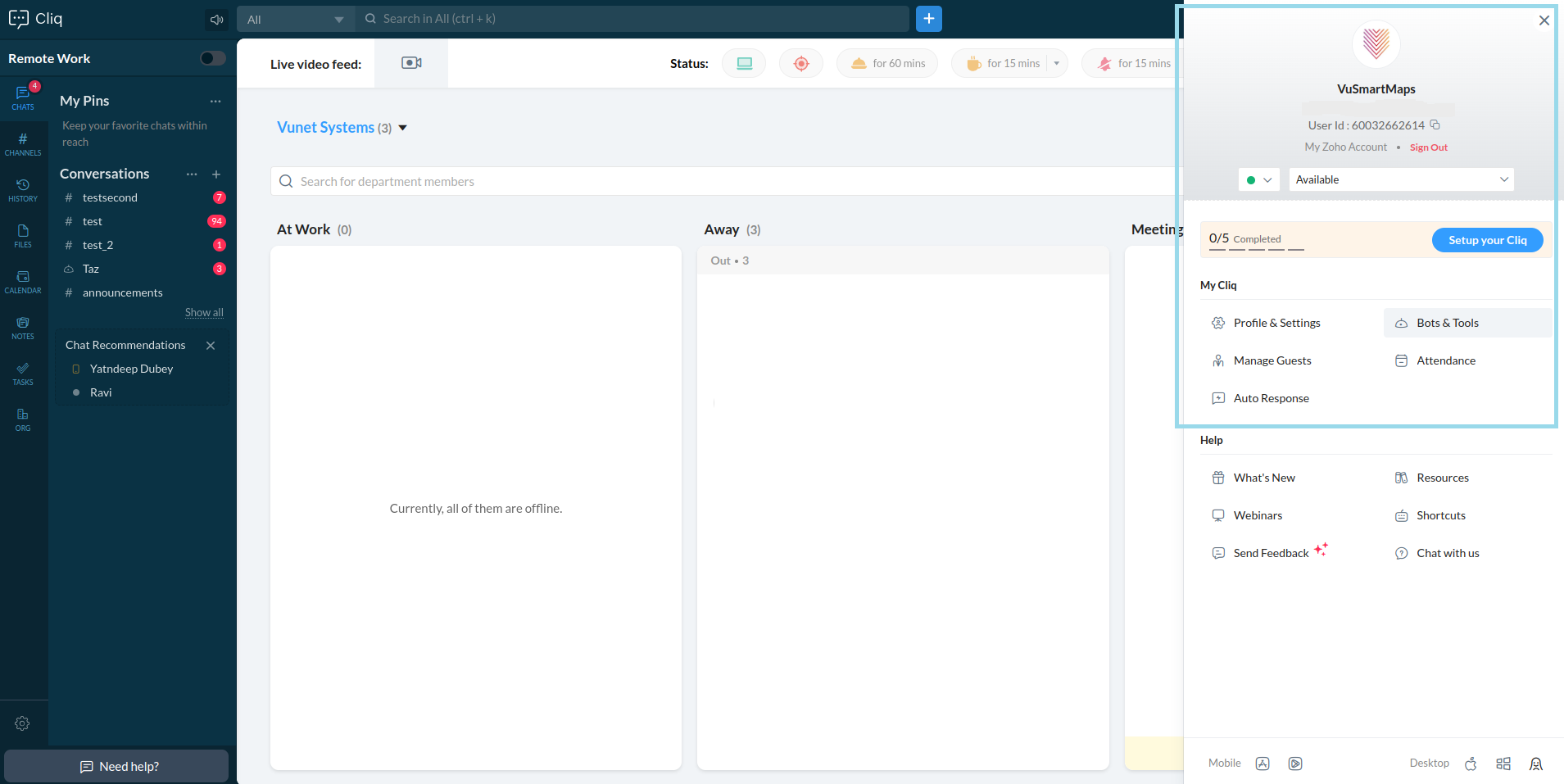Select Bots & Tools option

pos(1447,323)
